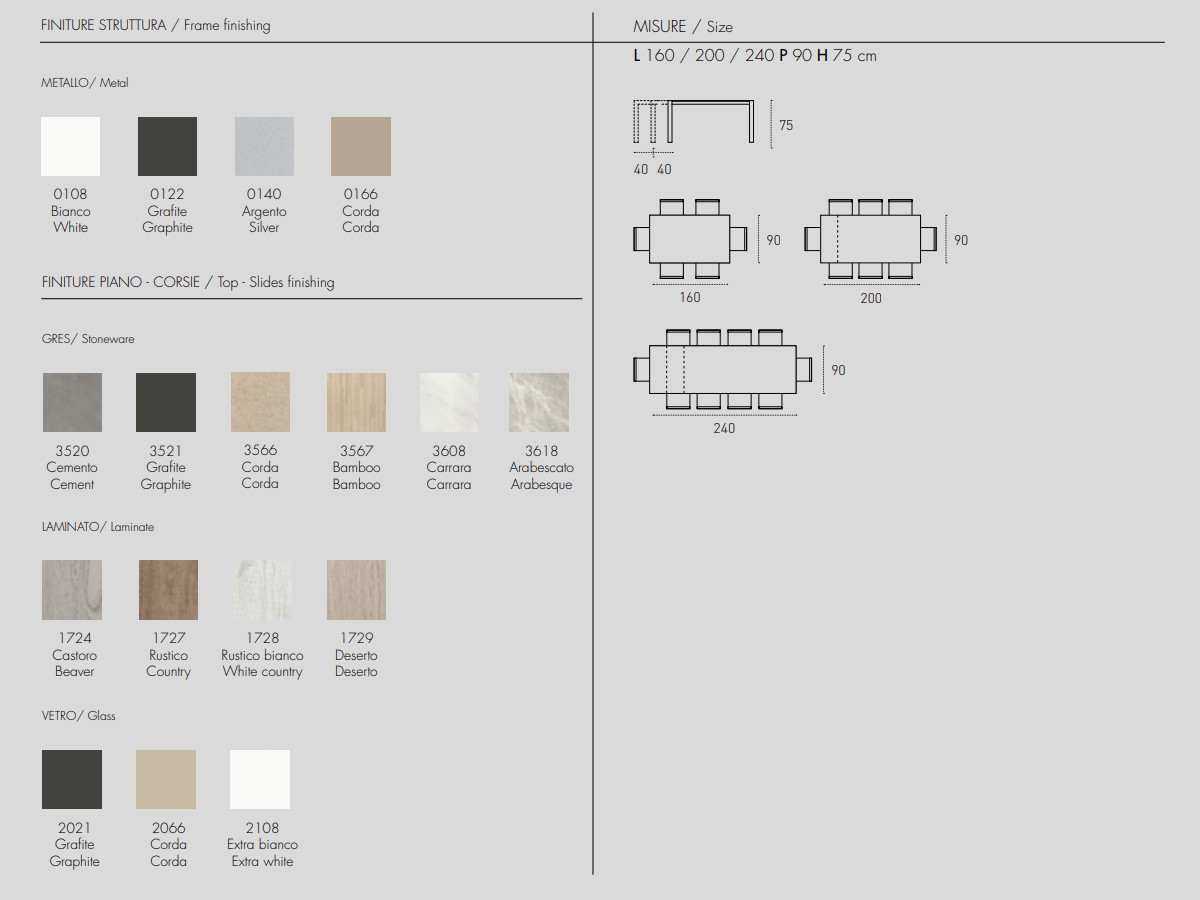Viewport: 1200px width, 900px height.
Task: Select the 0108 Bianco White metal swatch
Action: tap(70, 147)
